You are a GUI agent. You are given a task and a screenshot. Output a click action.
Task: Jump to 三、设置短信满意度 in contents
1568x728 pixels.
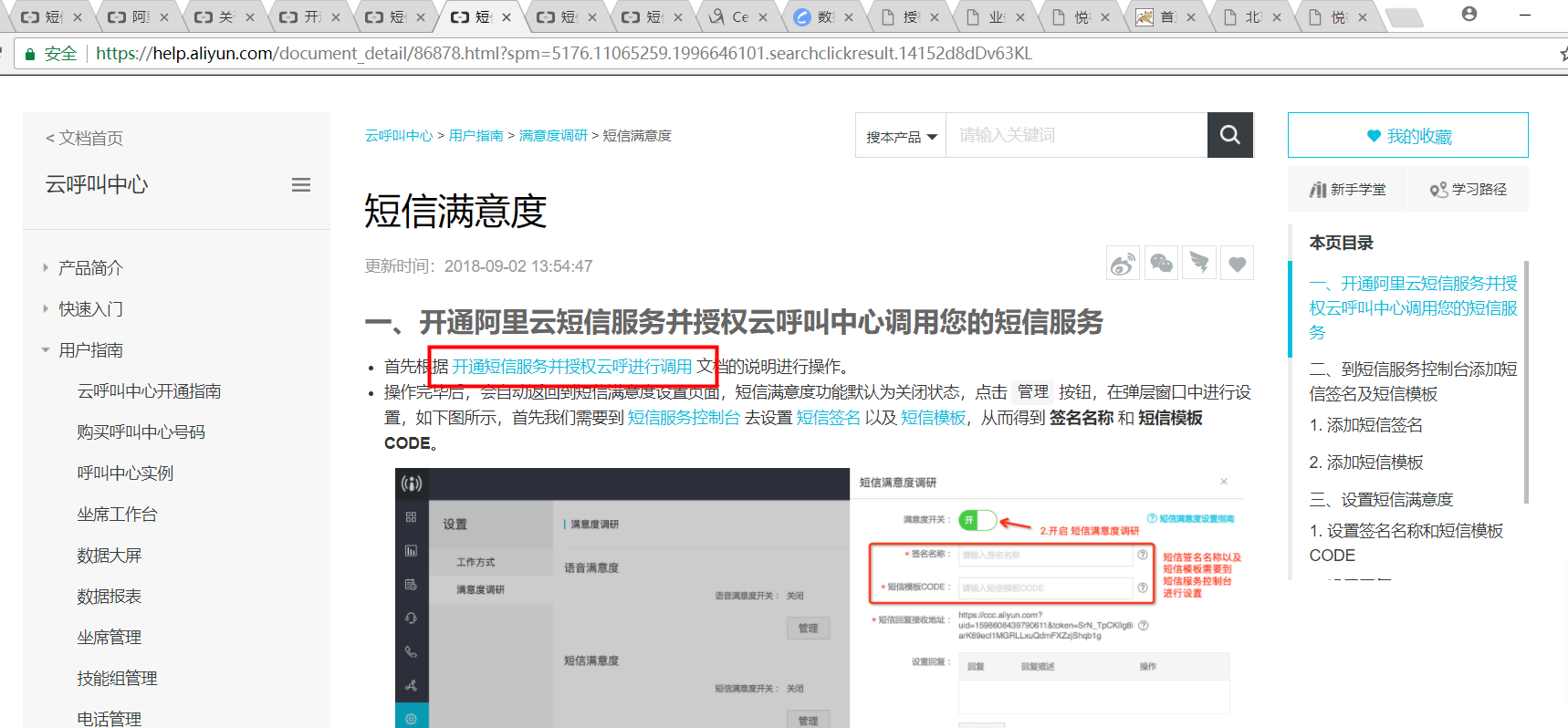click(x=1381, y=500)
